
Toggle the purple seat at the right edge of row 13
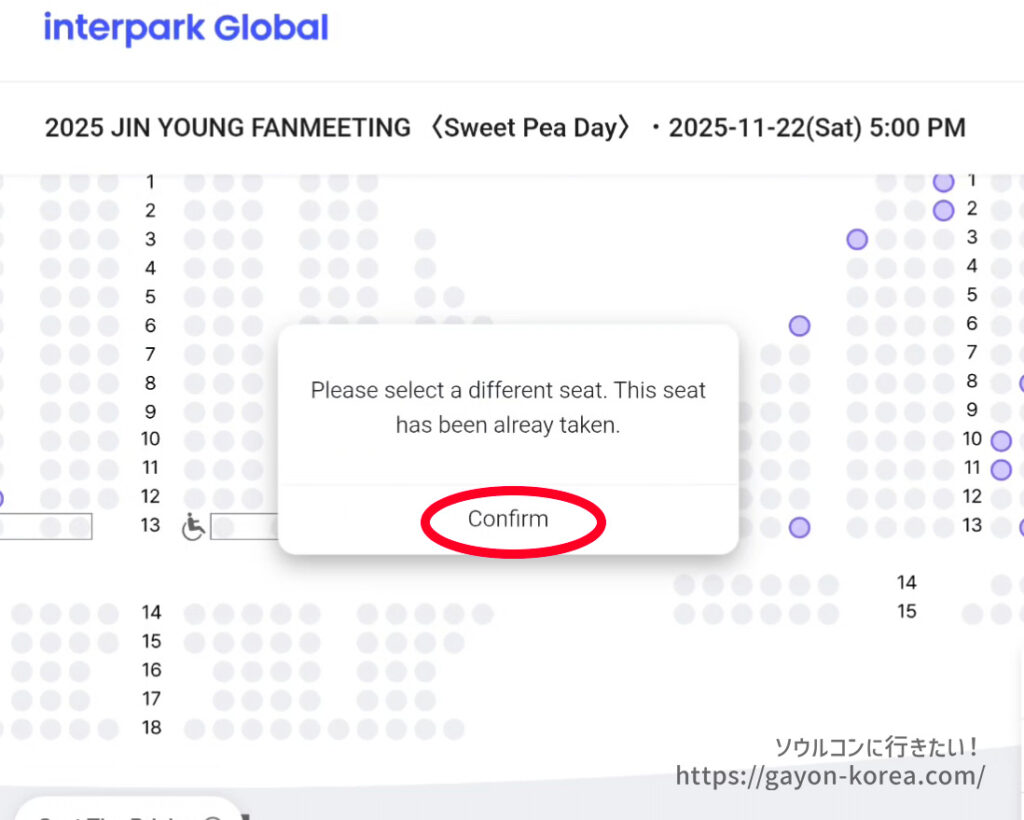[x=1021, y=526]
